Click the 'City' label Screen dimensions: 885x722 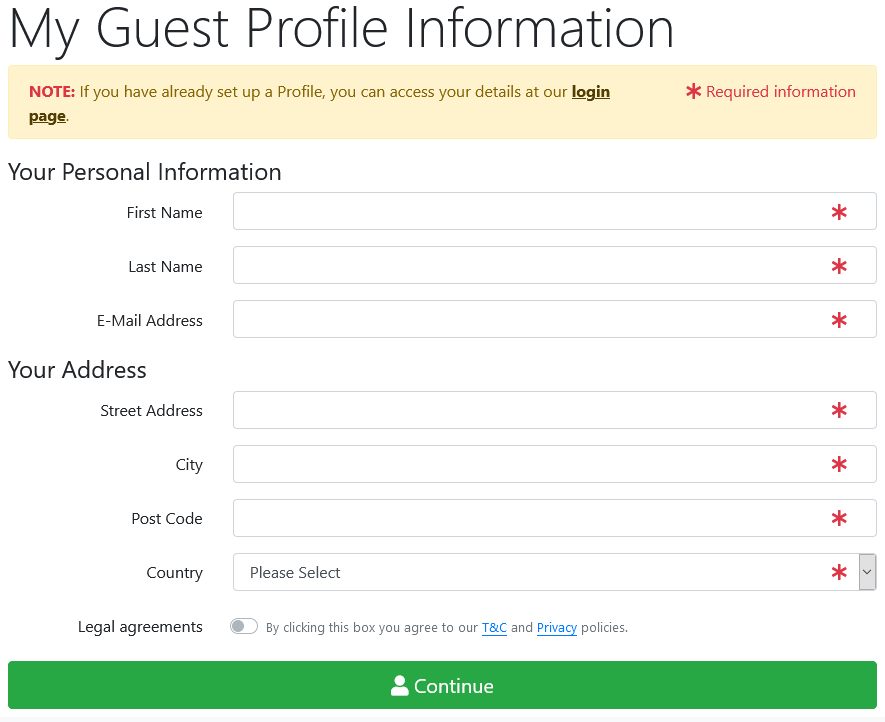pyautogui.click(x=189, y=465)
